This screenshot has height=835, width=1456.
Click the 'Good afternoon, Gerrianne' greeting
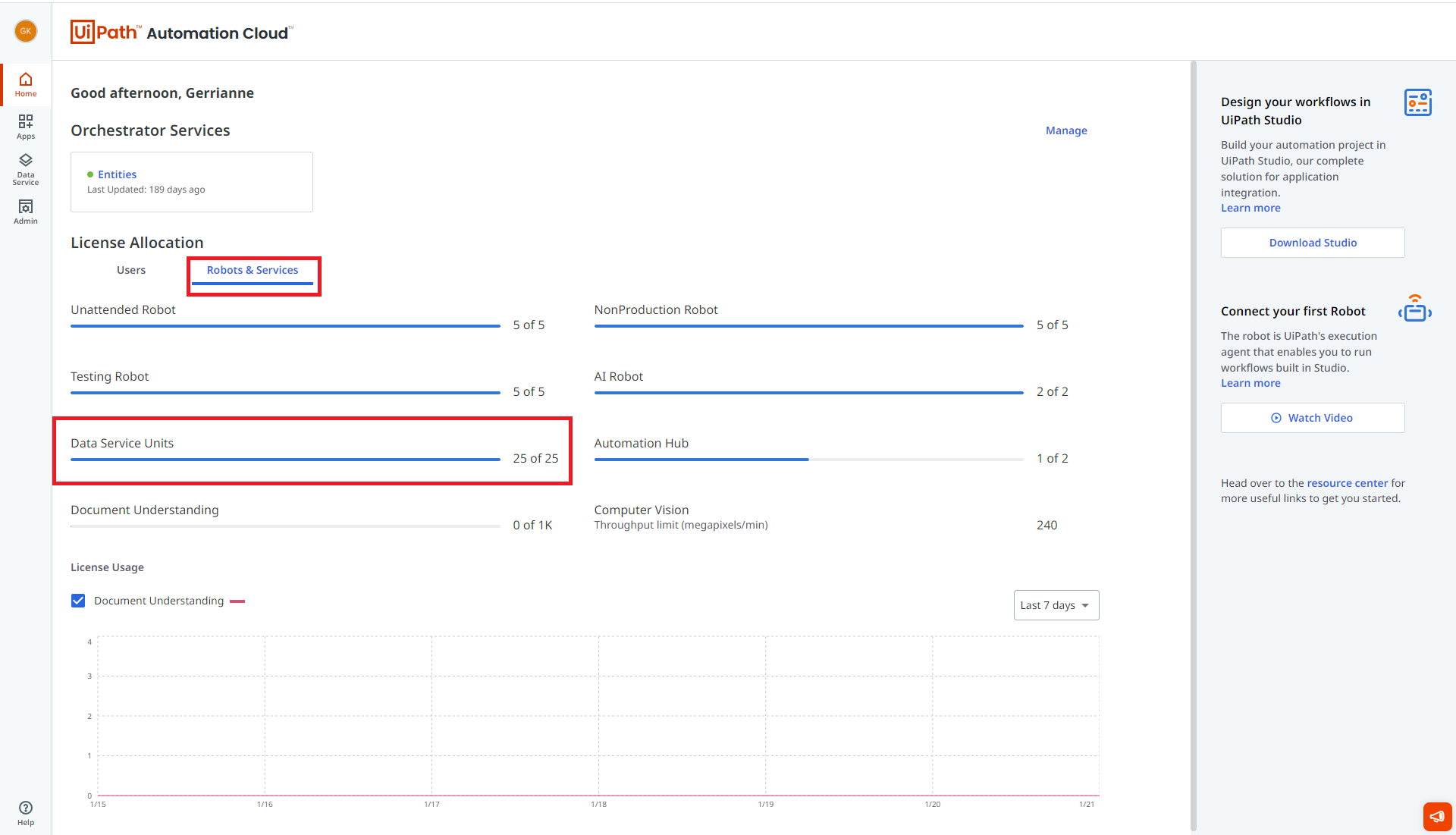pos(162,93)
